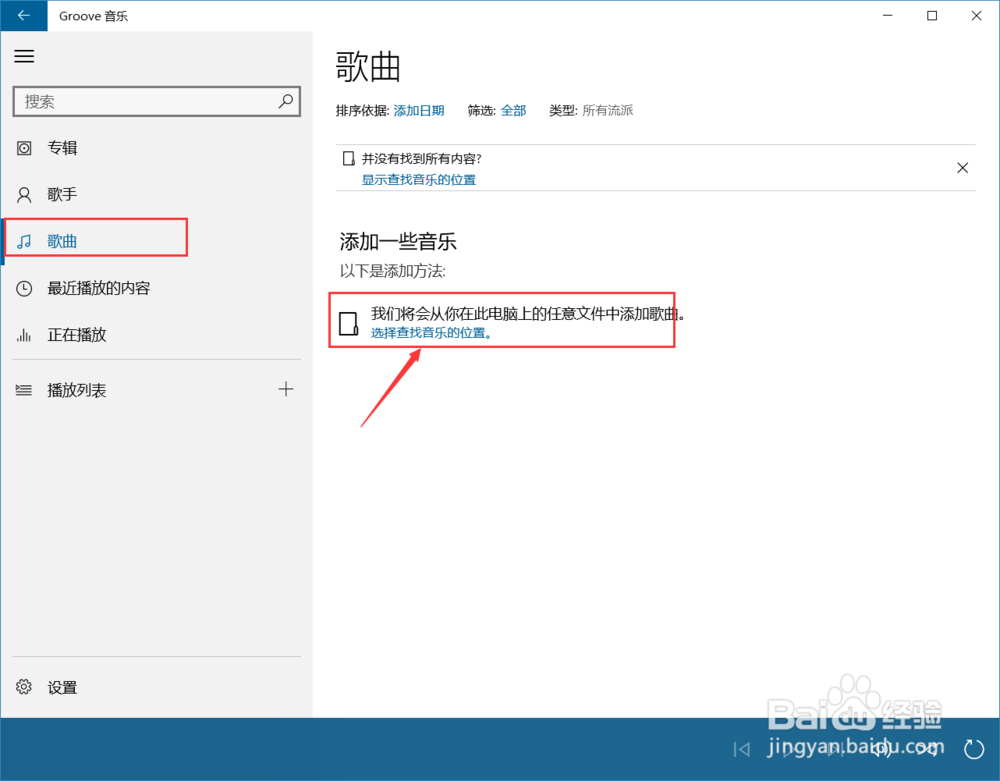The height and width of the screenshot is (781, 1000).
Task: Click the 我们将会从你在此电脑上 description text
Action: pyautogui.click(x=528, y=314)
